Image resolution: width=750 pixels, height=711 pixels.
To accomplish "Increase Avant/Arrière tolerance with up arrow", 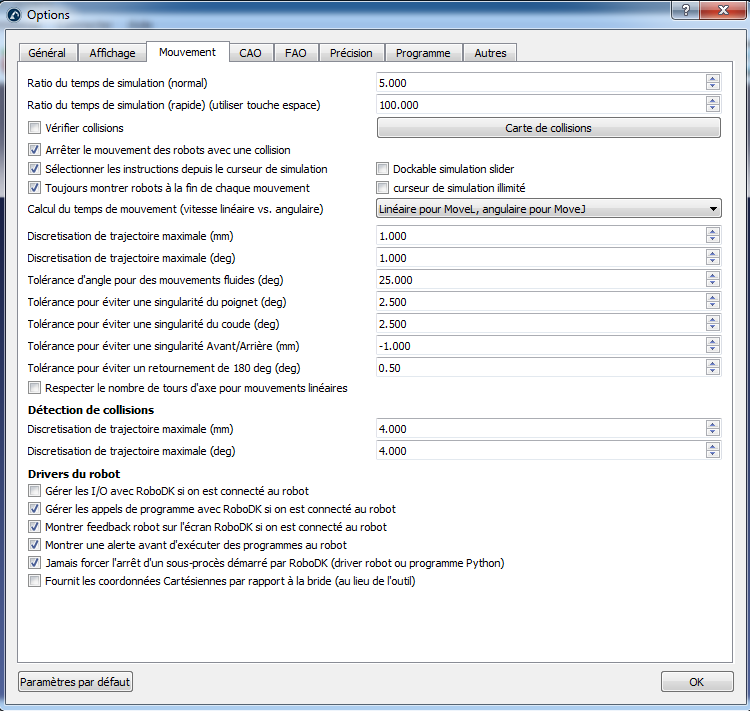I will pyautogui.click(x=713, y=342).
